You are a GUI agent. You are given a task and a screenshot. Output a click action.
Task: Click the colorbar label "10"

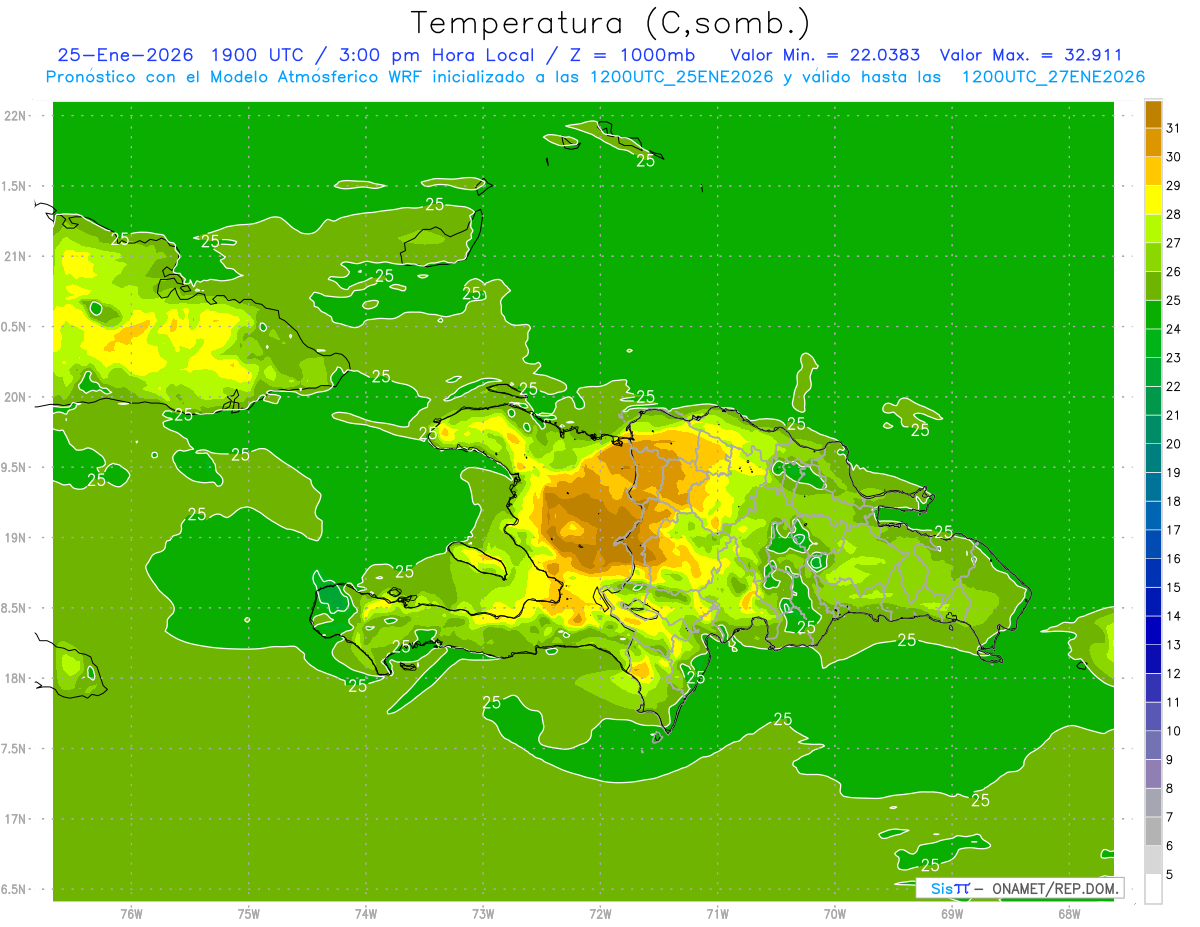[1173, 731]
